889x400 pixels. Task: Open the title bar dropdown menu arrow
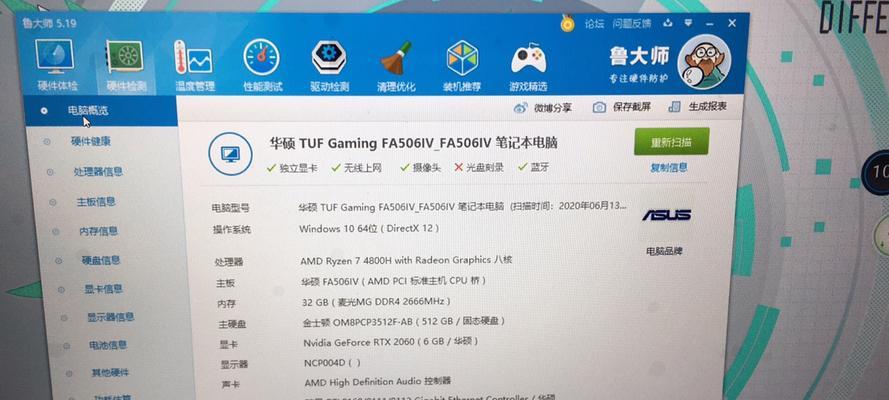pos(688,23)
